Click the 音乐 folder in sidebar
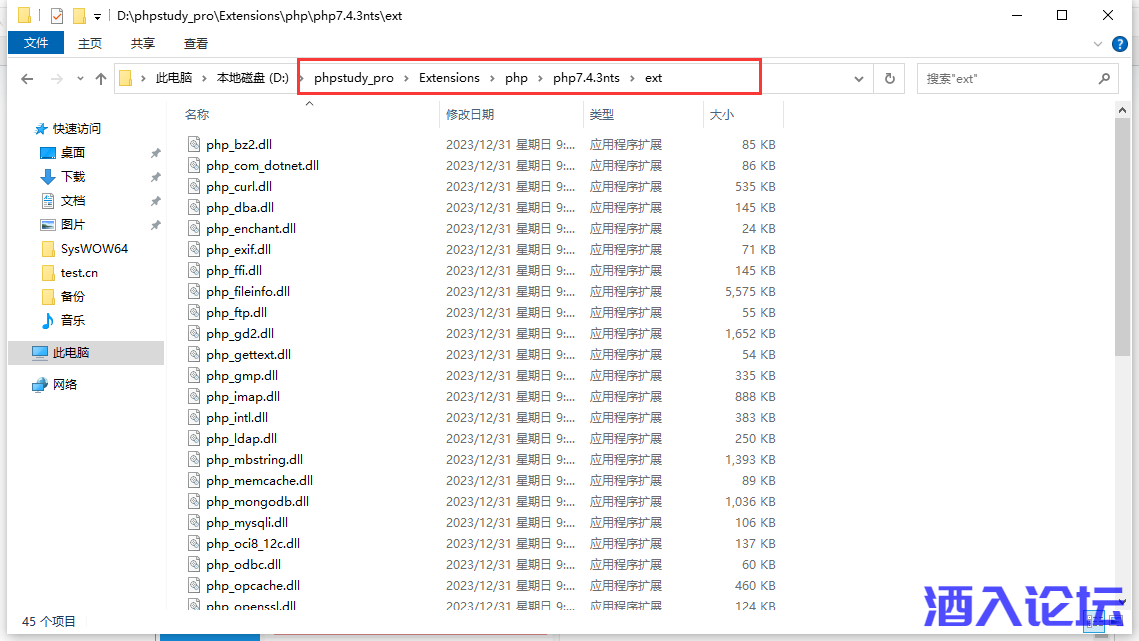1139x641 pixels. [x=73, y=321]
